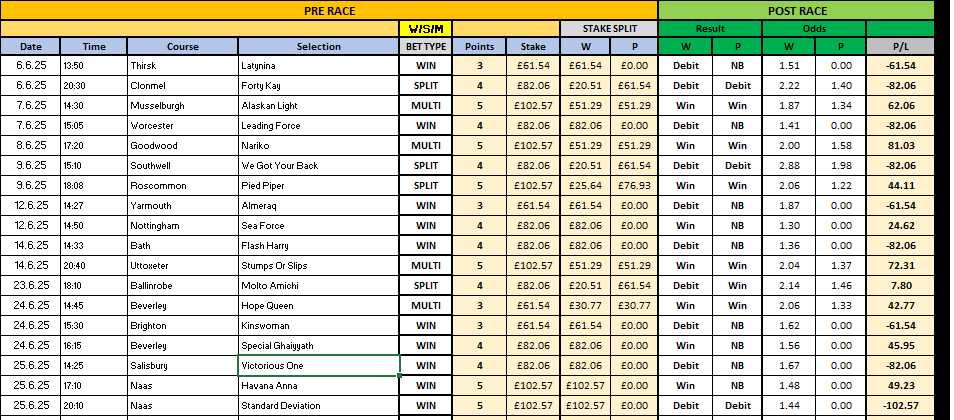Click the £76.93 place stake cell
The height and width of the screenshot is (420, 954).
(x=634, y=186)
